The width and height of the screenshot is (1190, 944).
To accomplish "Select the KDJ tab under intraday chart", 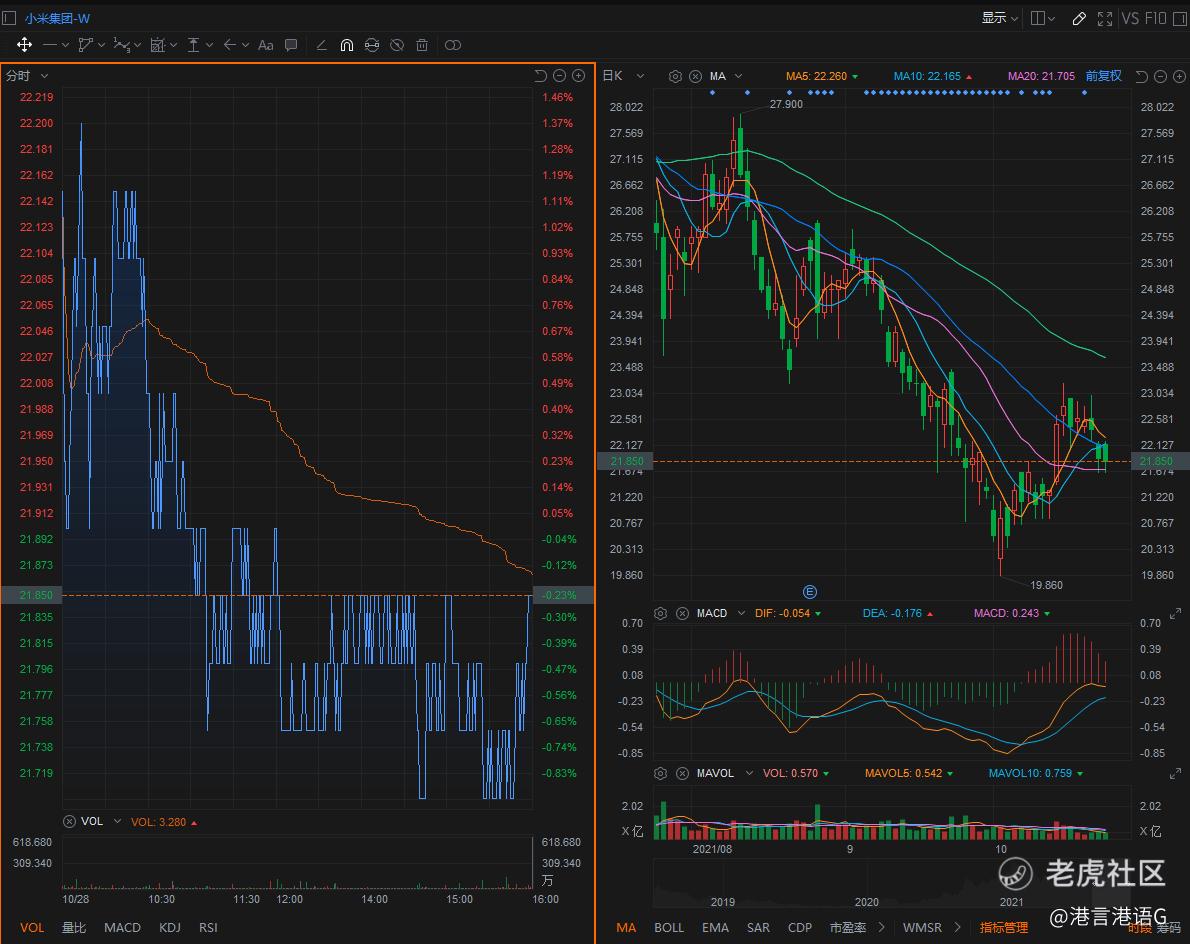I will click(x=170, y=927).
